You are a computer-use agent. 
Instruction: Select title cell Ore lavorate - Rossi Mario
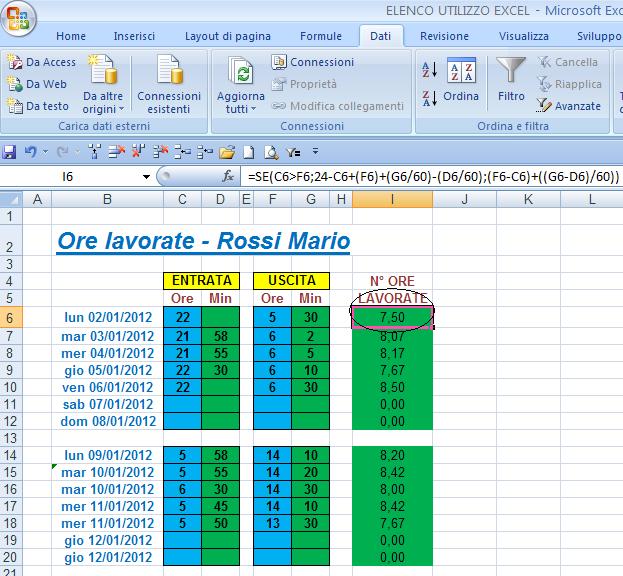point(203,241)
